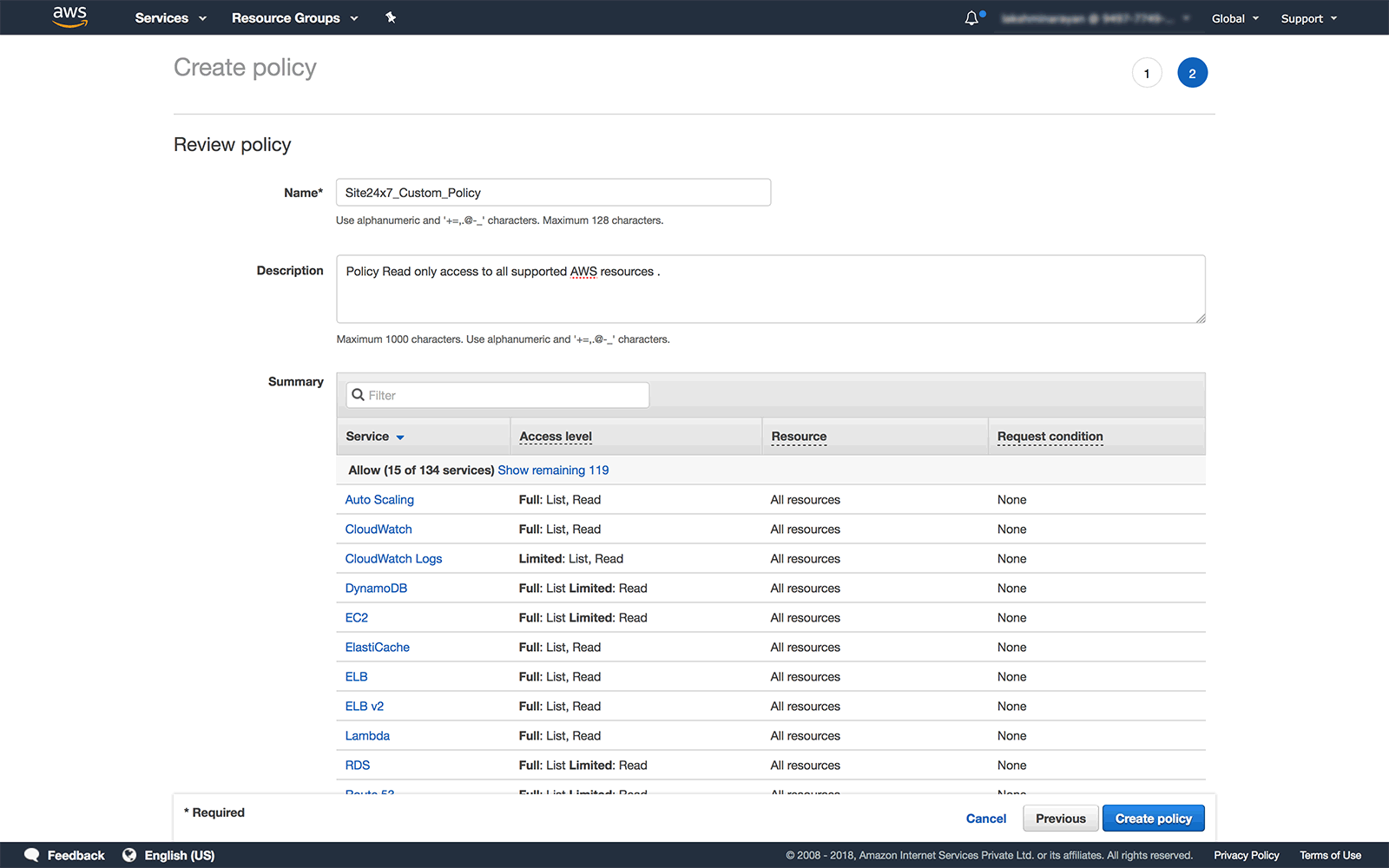Screen dimensions: 1389x868
Task: Click the policy Name input field
Action: pos(553,193)
